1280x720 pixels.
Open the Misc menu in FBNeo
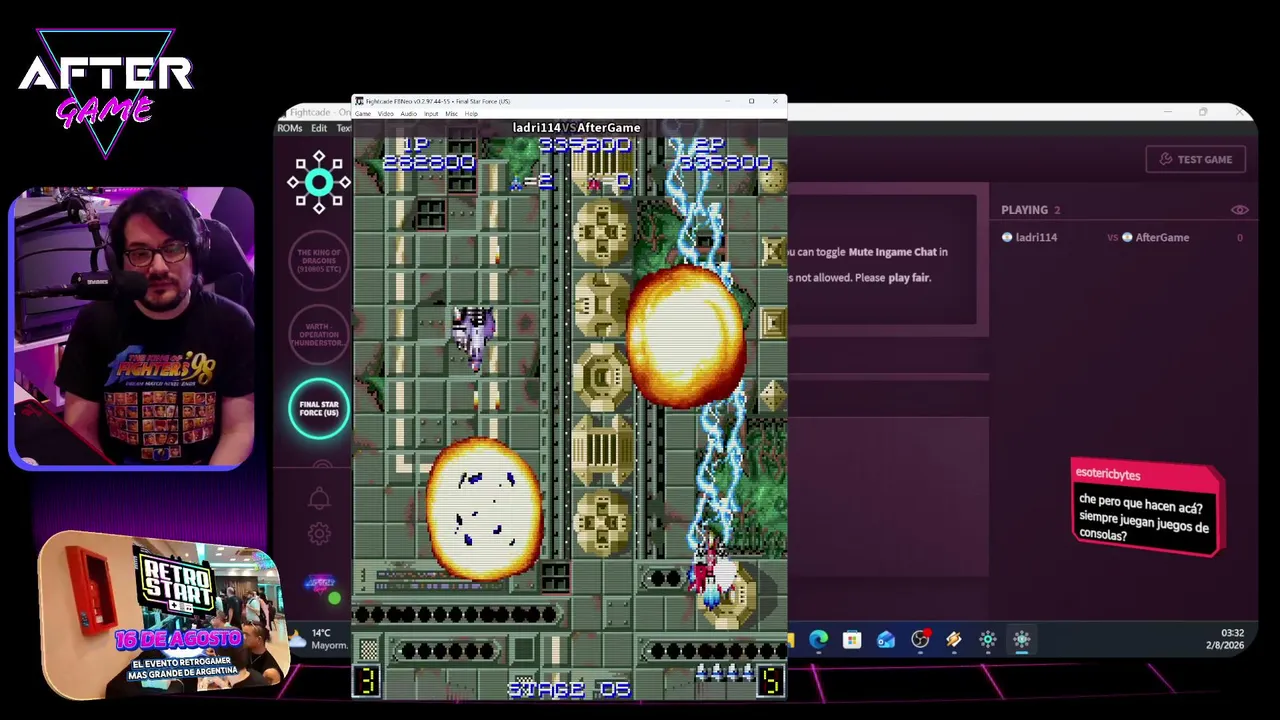point(451,114)
